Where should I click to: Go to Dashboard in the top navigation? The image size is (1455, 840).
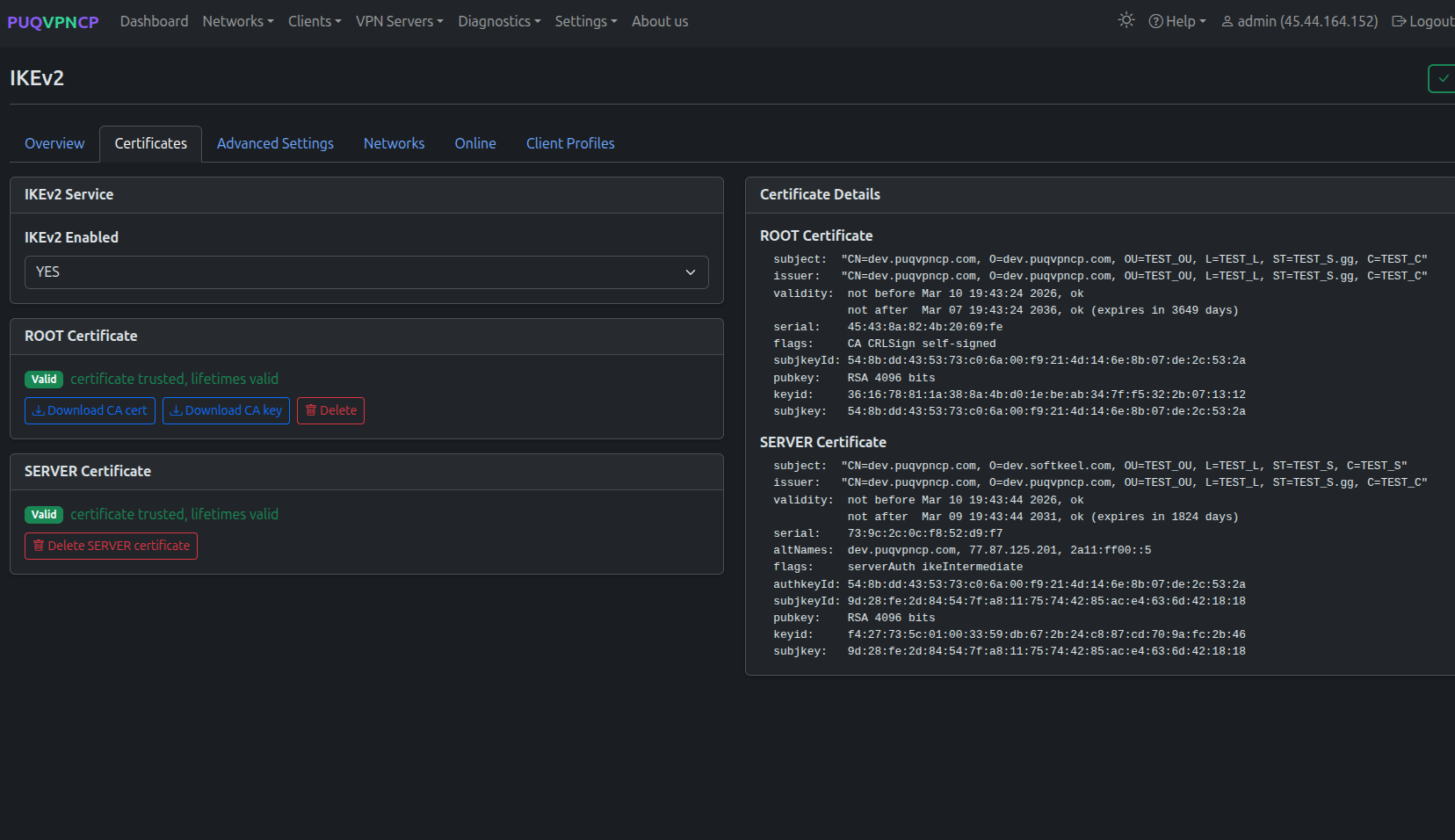tap(154, 21)
